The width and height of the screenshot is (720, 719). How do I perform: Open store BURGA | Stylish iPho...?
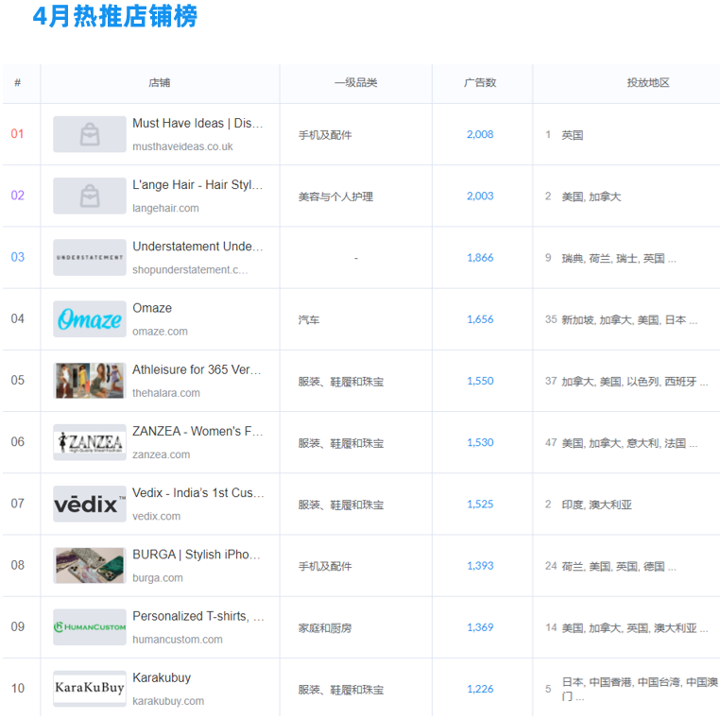pos(196,554)
